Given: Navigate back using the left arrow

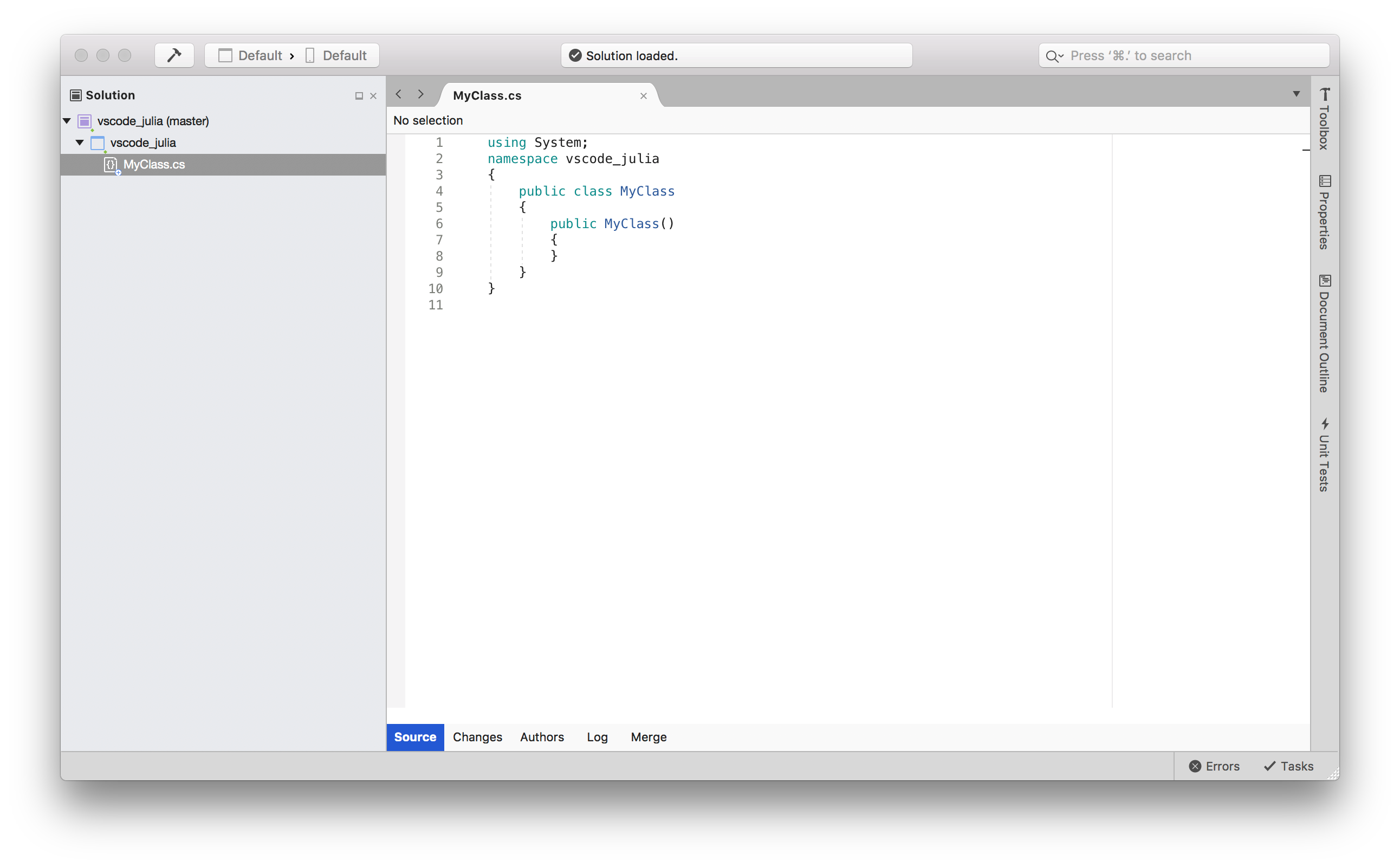Looking at the screenshot, I should [x=399, y=94].
